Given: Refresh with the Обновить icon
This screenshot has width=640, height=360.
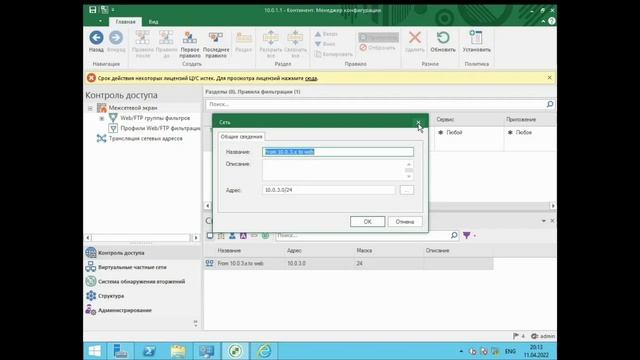Looking at the screenshot, I should (x=443, y=38).
